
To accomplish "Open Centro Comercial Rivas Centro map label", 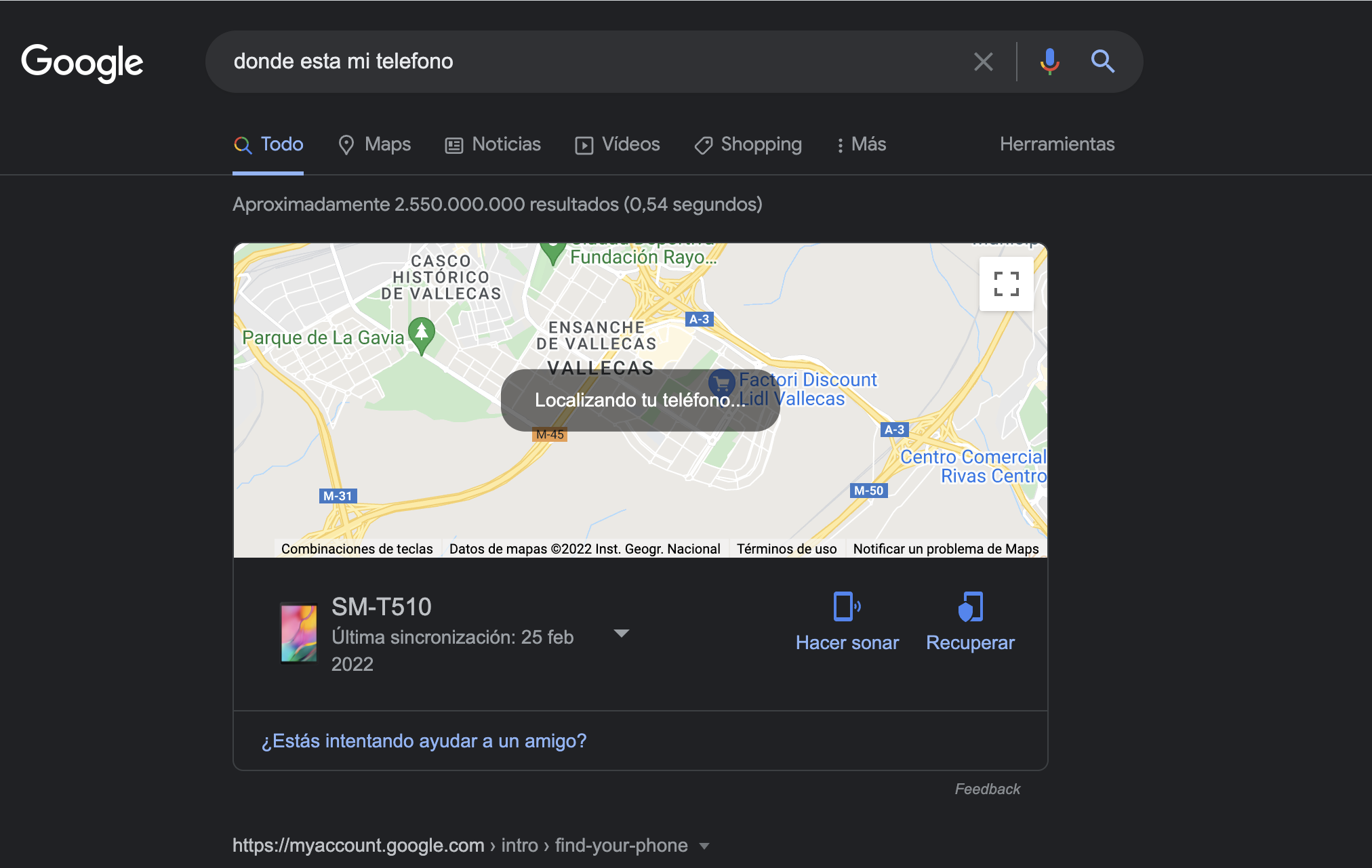I will tap(973, 466).
